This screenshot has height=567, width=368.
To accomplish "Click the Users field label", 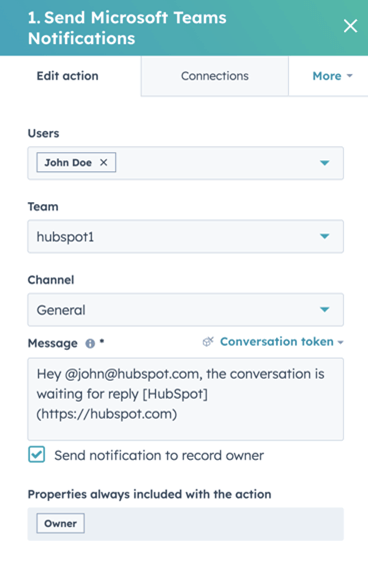I will tap(43, 133).
